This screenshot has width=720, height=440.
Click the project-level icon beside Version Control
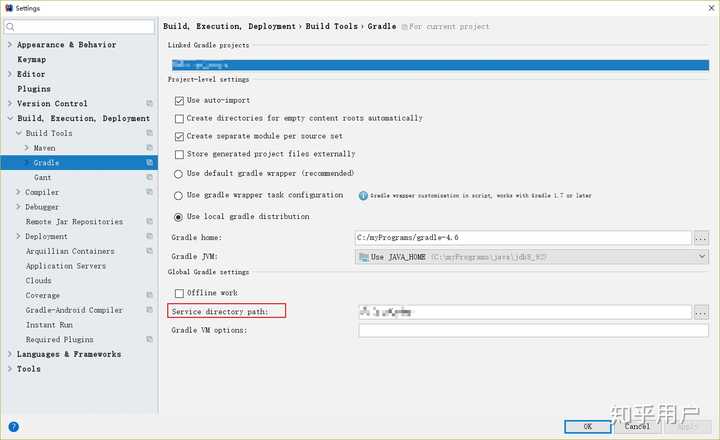149,103
